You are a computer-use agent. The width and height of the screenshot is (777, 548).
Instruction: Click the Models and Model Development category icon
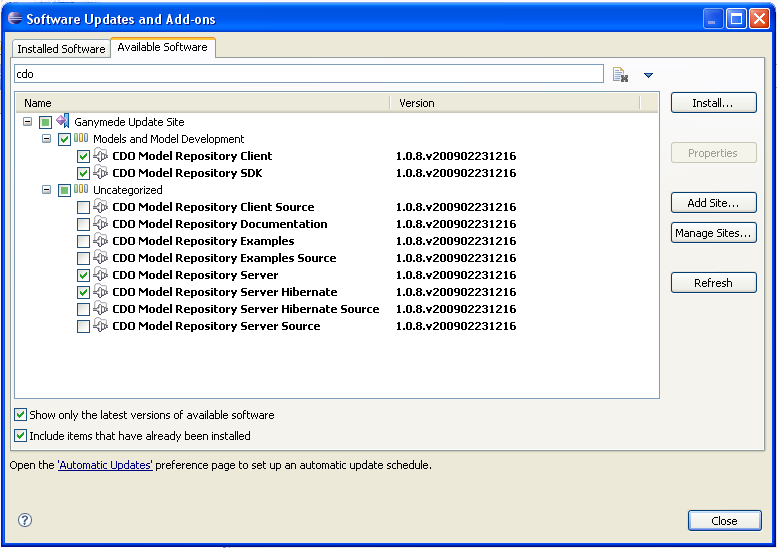[81, 138]
